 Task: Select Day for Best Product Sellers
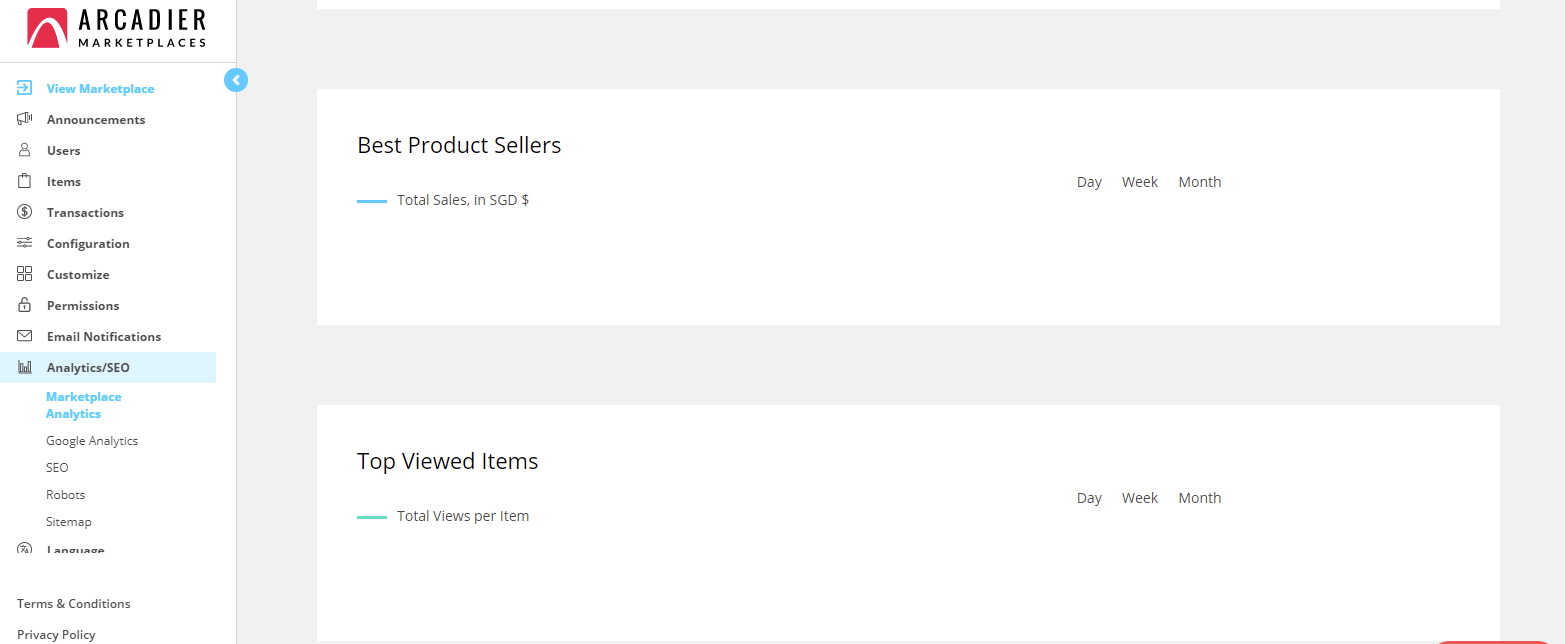click(x=1089, y=182)
